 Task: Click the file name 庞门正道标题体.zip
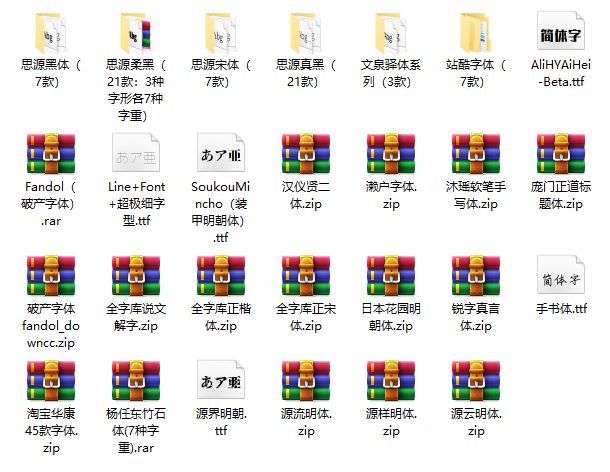561,195
